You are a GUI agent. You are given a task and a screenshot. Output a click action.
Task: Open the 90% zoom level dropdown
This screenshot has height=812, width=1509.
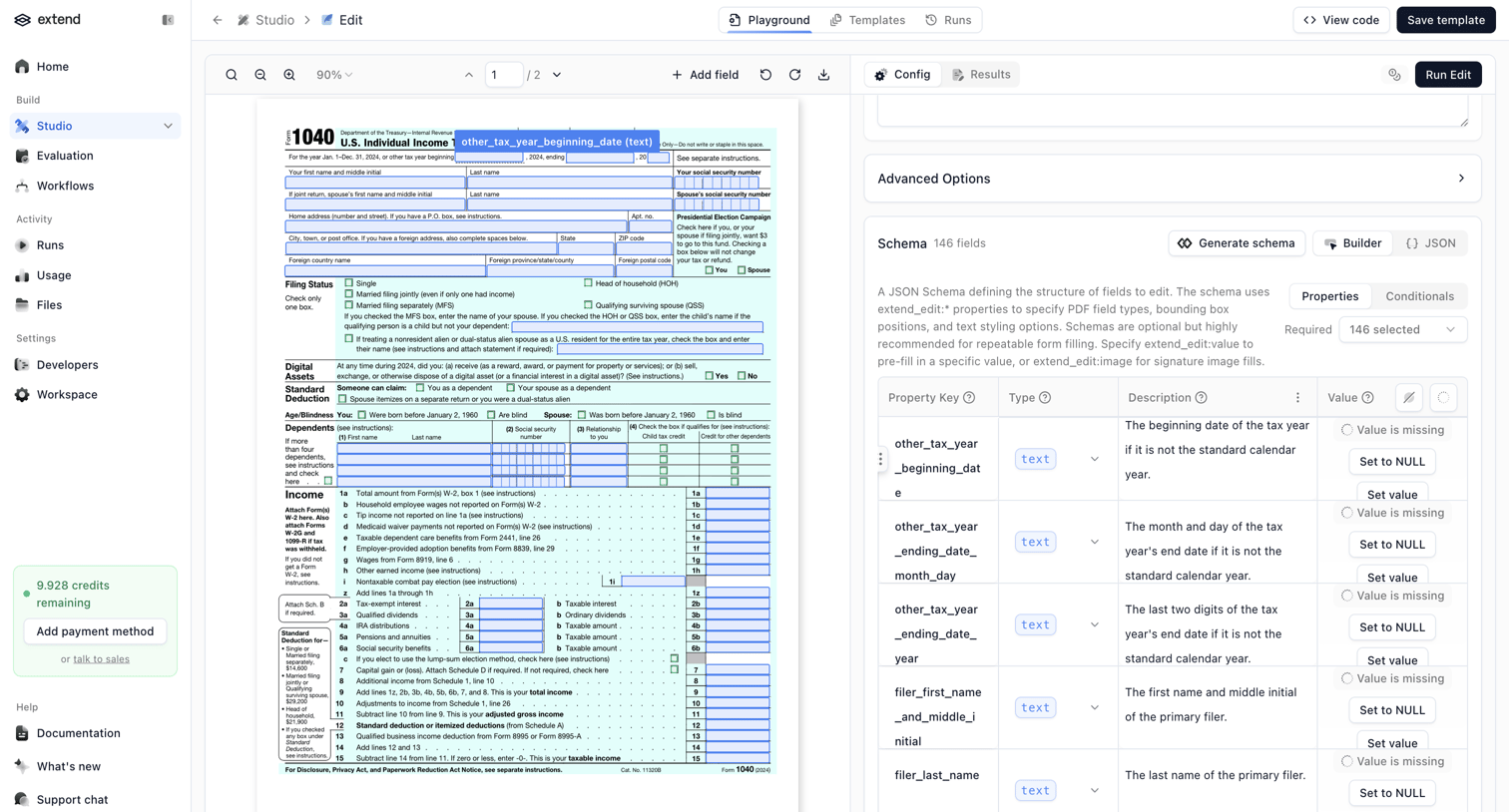pos(334,75)
